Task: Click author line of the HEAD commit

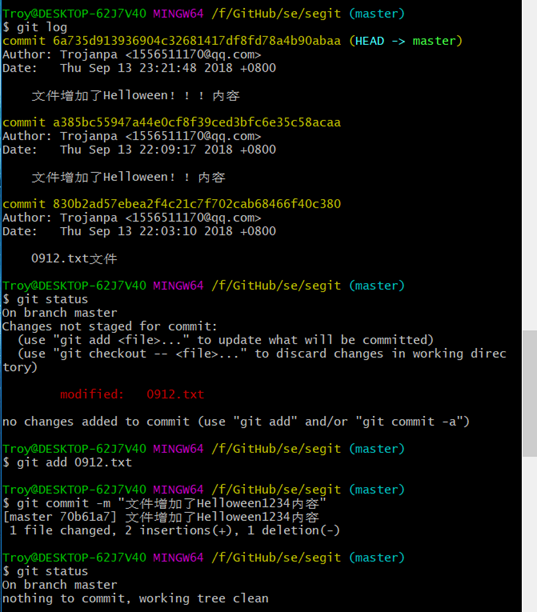Action: coord(132,55)
